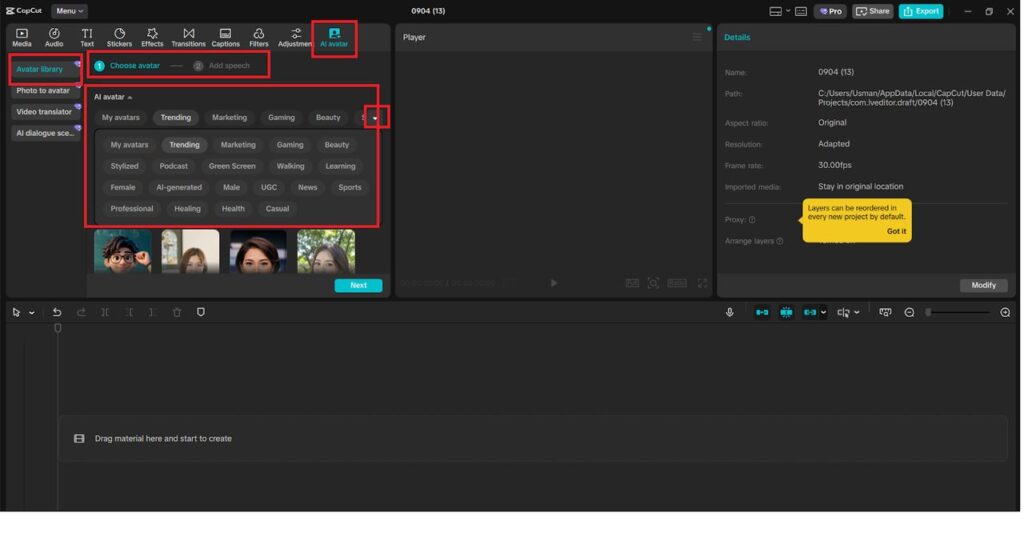Screen dimensions: 1024x541
Task: Open the Stickers panel
Action: tap(119, 37)
